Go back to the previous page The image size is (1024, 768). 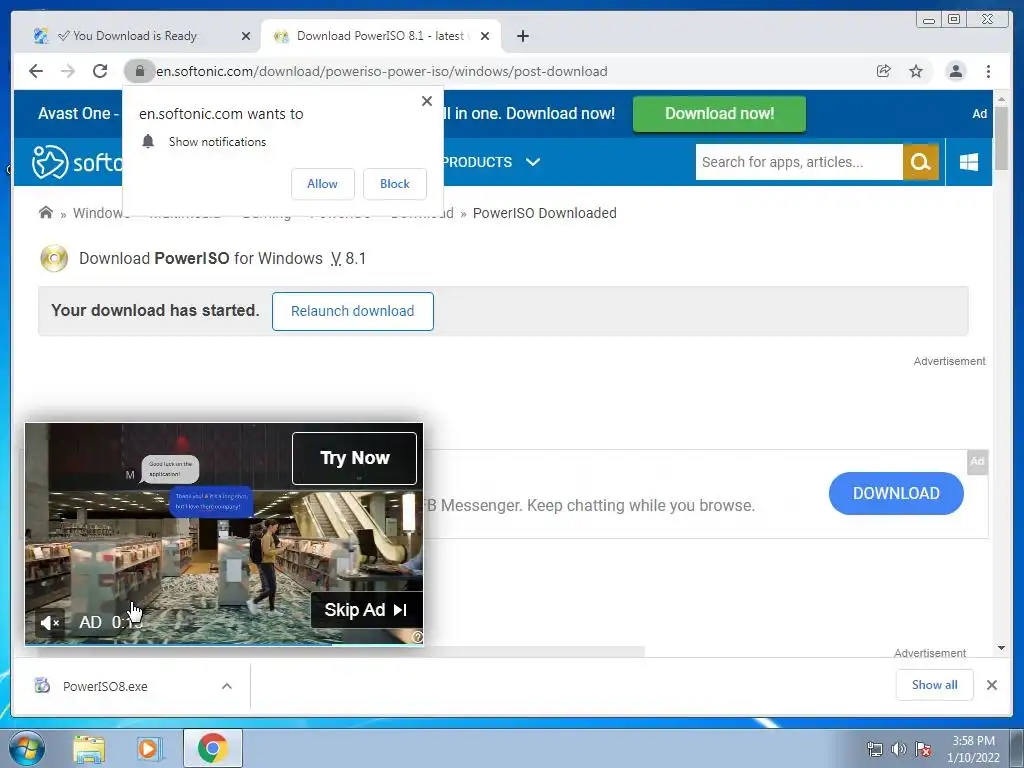pyautogui.click(x=36, y=71)
